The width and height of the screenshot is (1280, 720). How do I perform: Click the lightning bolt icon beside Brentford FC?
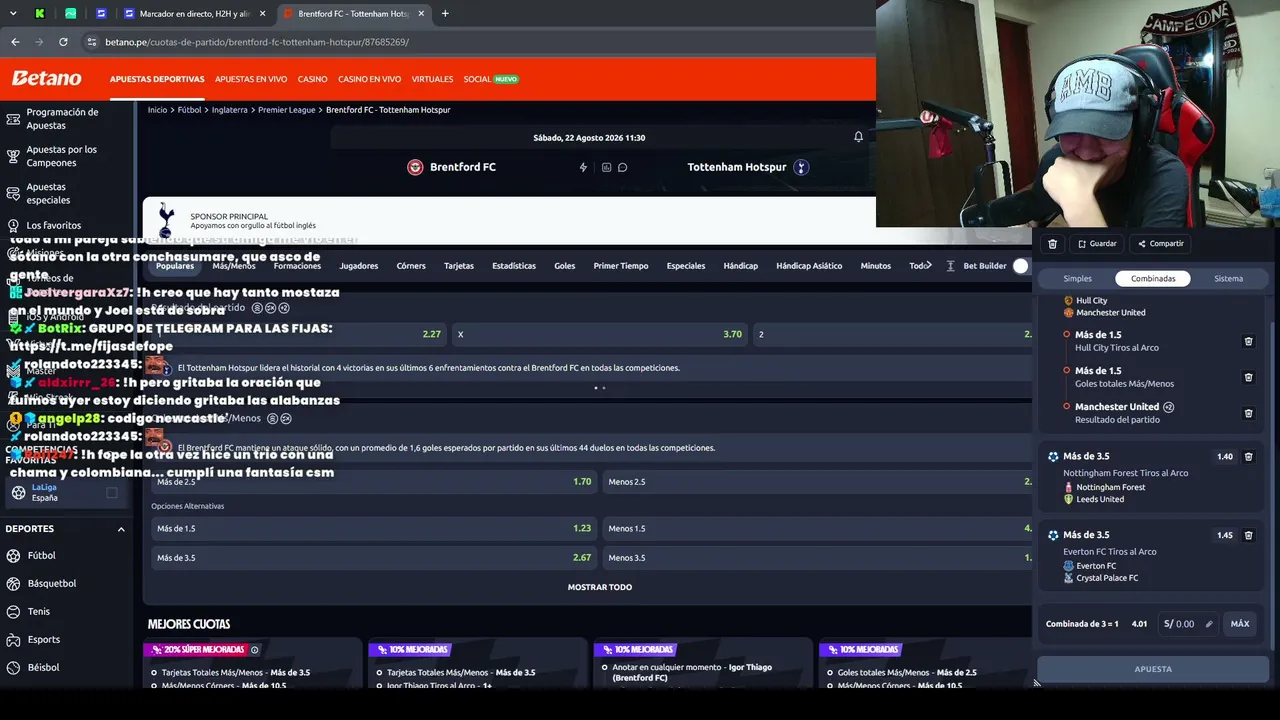(583, 167)
